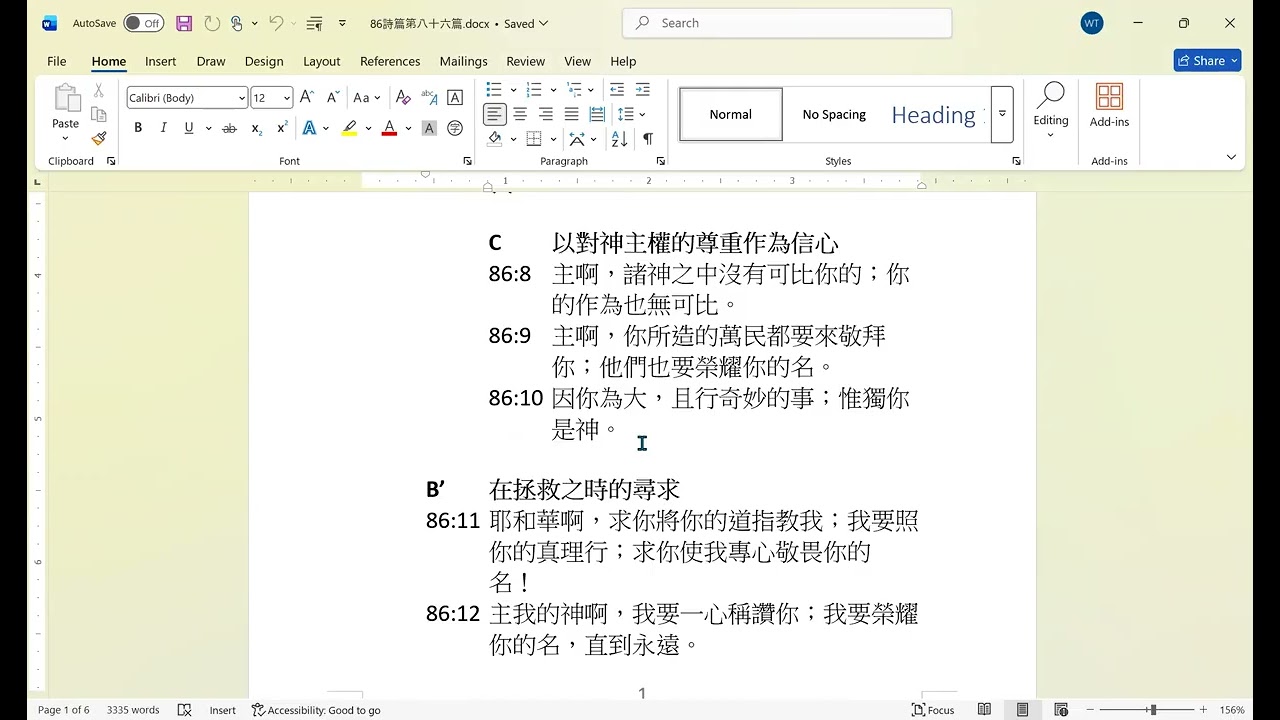Click the Character Border icon
The width and height of the screenshot is (1280, 720).
[x=455, y=97]
